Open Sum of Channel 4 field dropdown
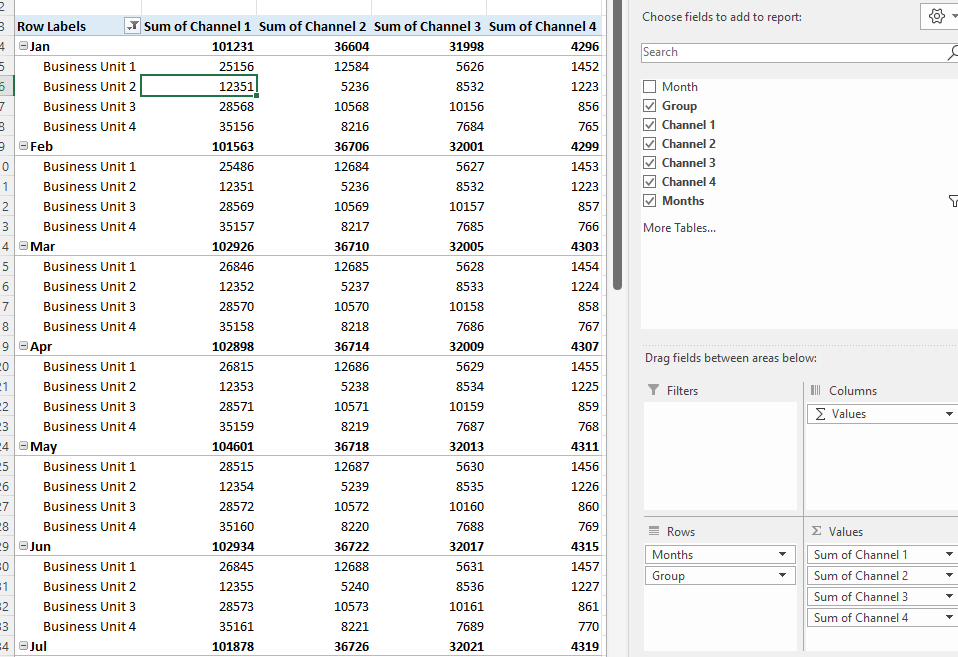This screenshot has width=958, height=657. pyautogui.click(x=949, y=617)
